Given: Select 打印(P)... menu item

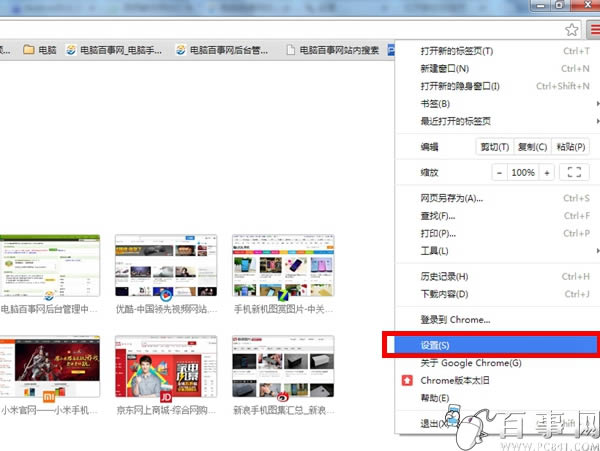Looking at the screenshot, I should click(497, 233).
